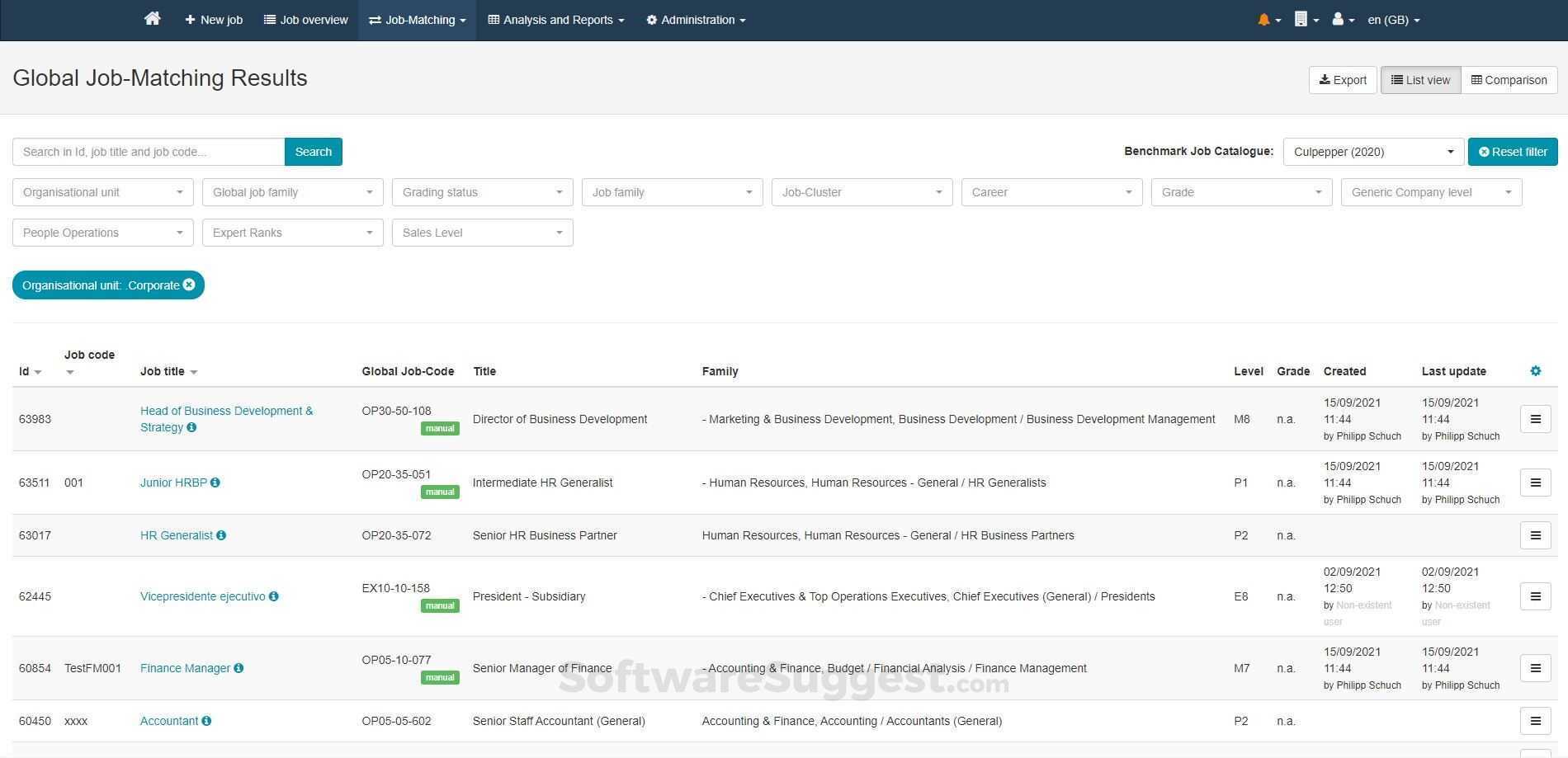This screenshot has width=1568, height=758.
Task: Open the row actions menu for Accountant
Action: [x=1536, y=720]
